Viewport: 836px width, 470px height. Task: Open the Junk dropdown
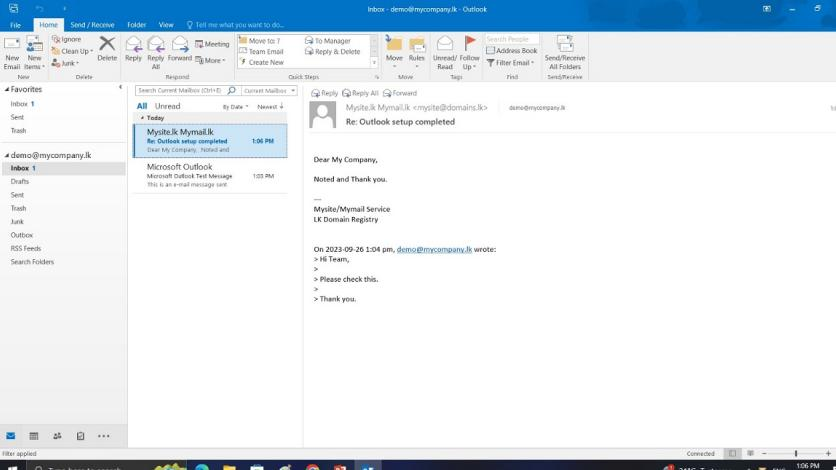pos(66,63)
